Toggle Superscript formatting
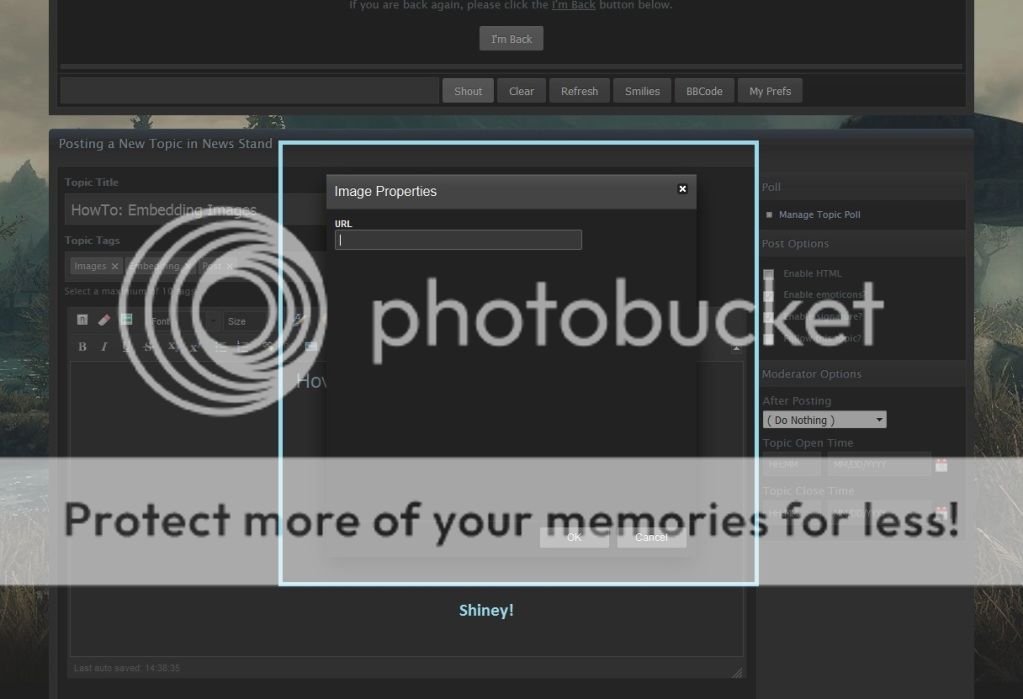The width and height of the screenshot is (1023, 699). pyautogui.click(x=194, y=347)
